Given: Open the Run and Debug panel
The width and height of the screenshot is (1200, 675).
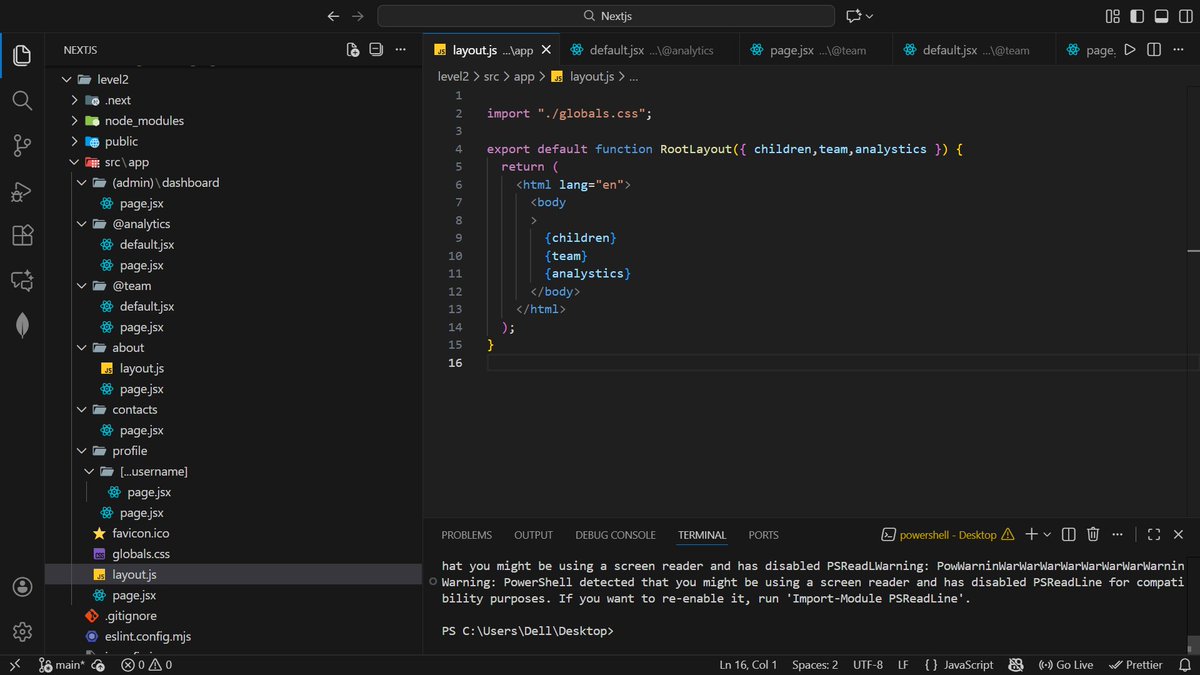Looking at the screenshot, I should pyautogui.click(x=22, y=191).
